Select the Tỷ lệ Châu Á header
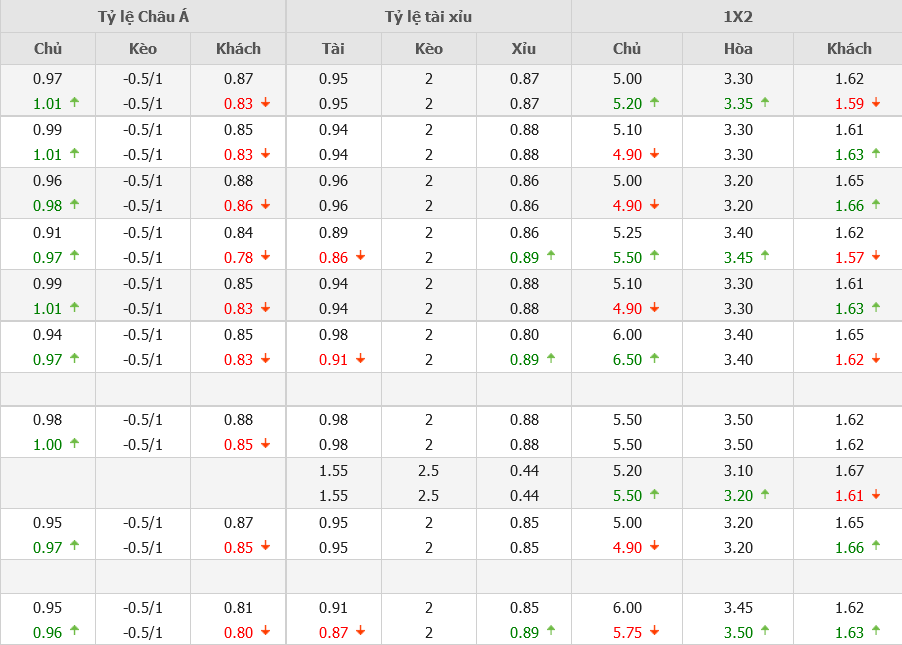902x645 pixels. click(x=143, y=16)
